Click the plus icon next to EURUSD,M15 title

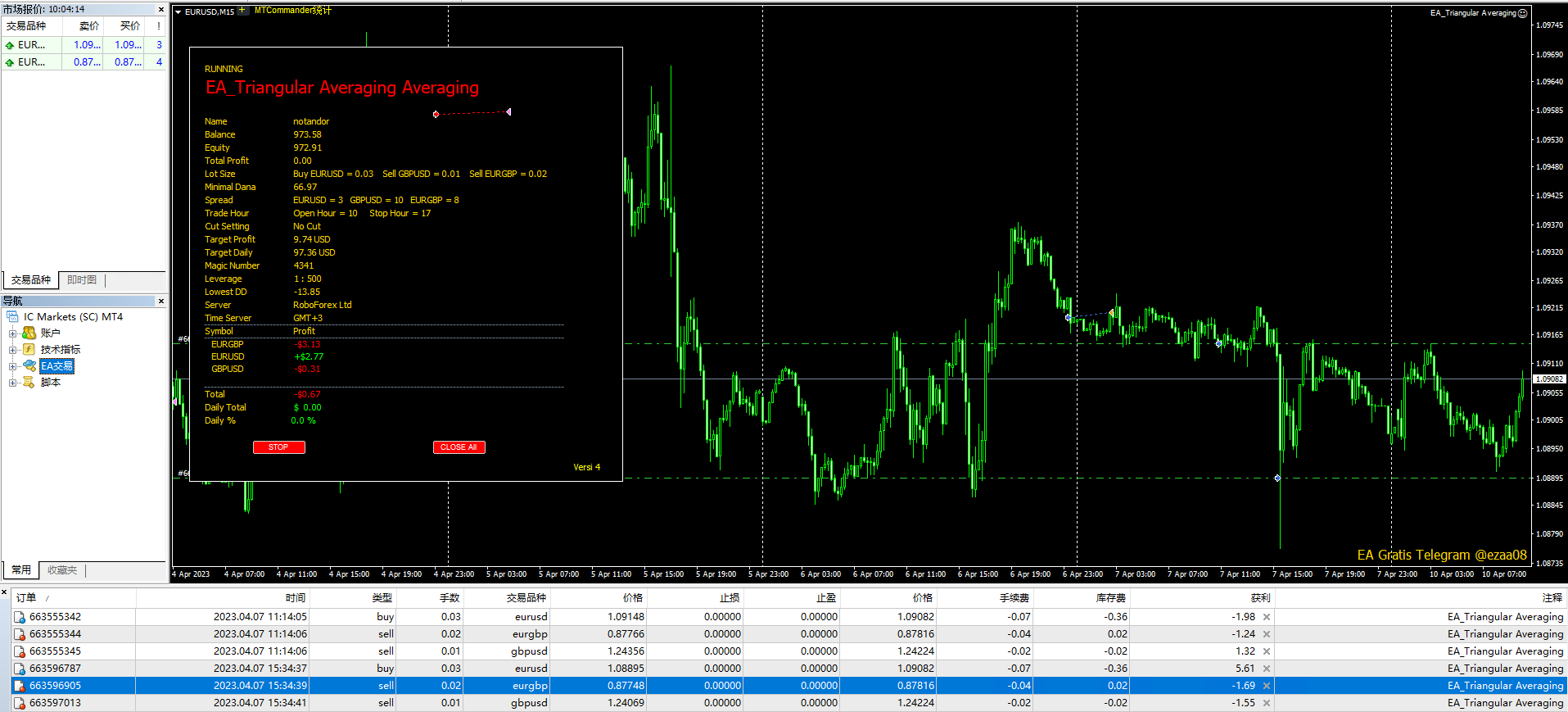(x=242, y=11)
